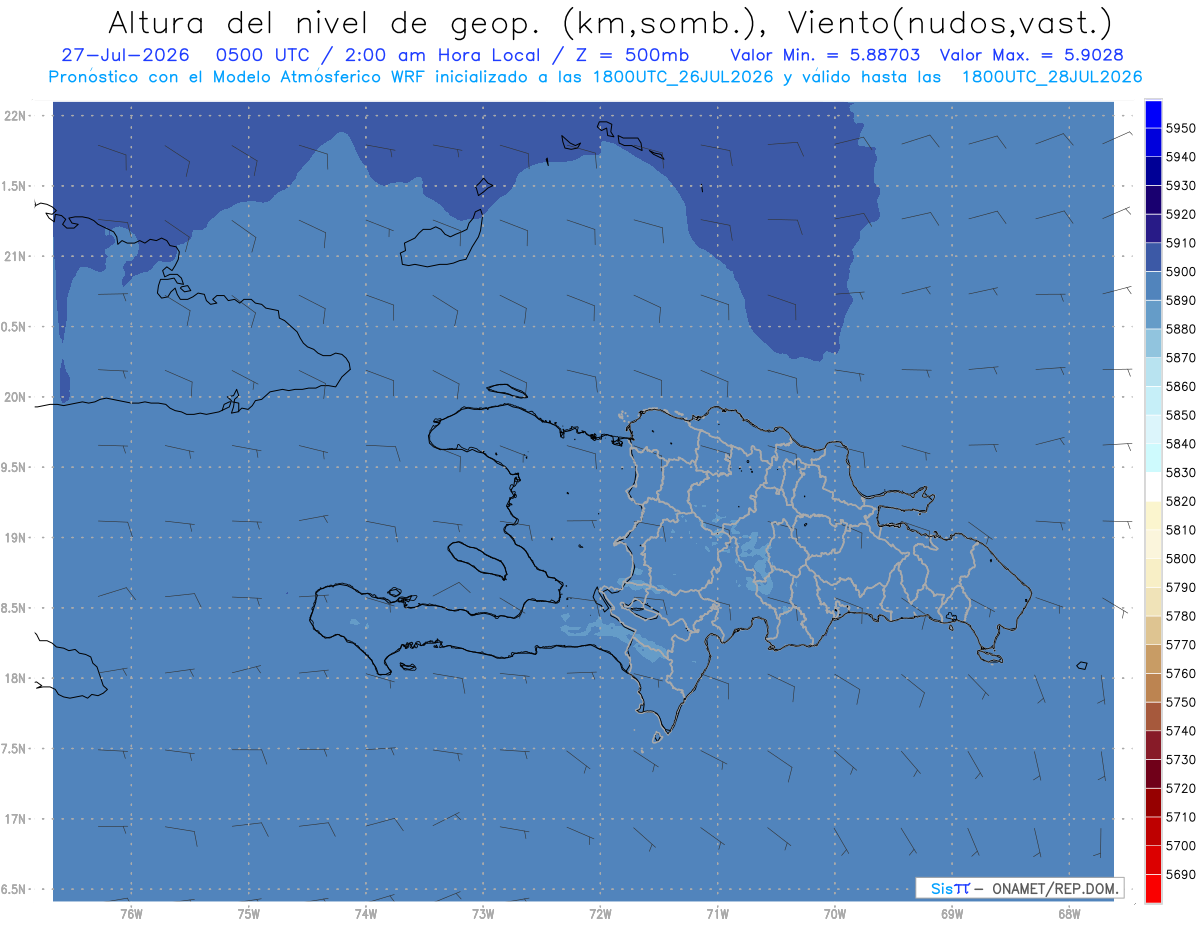1200x927 pixels.
Task: Click the '70W' longitude label
Action: pyautogui.click(x=835, y=913)
